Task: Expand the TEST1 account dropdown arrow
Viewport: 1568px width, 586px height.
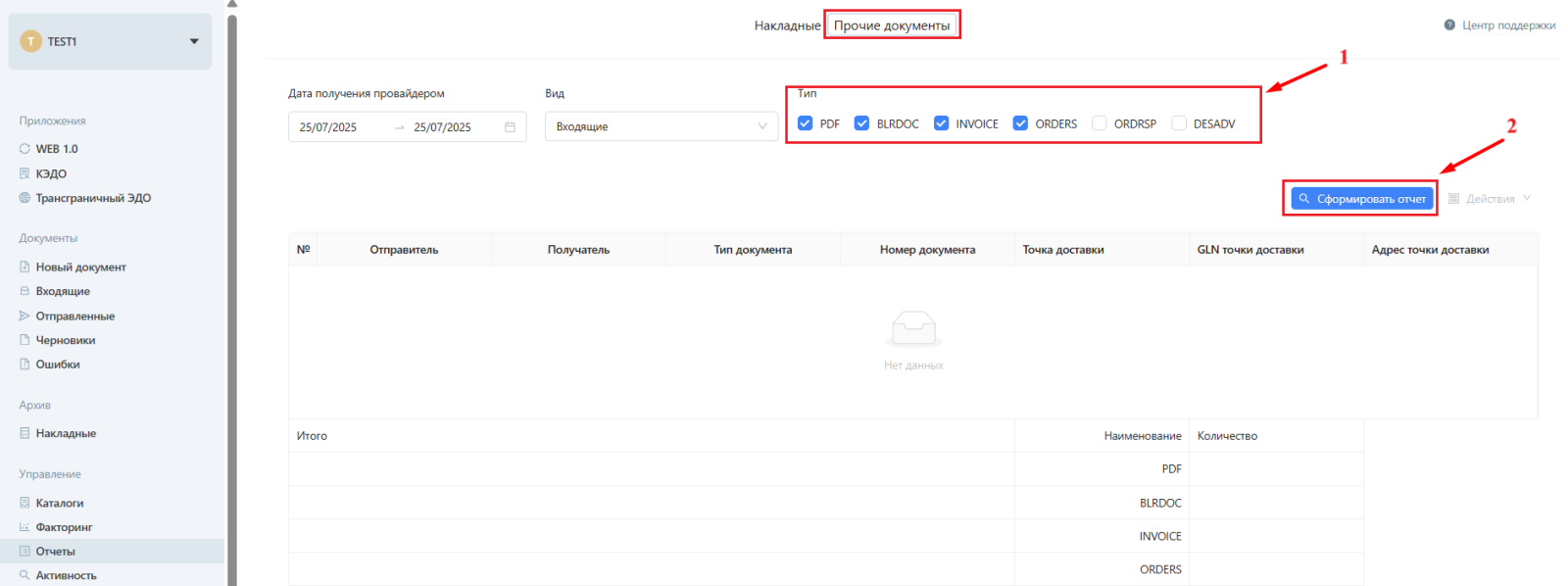Action: pos(194,41)
